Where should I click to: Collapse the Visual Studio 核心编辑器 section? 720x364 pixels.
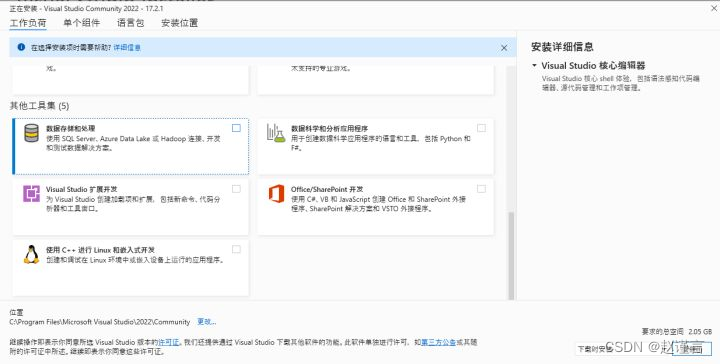click(x=534, y=66)
